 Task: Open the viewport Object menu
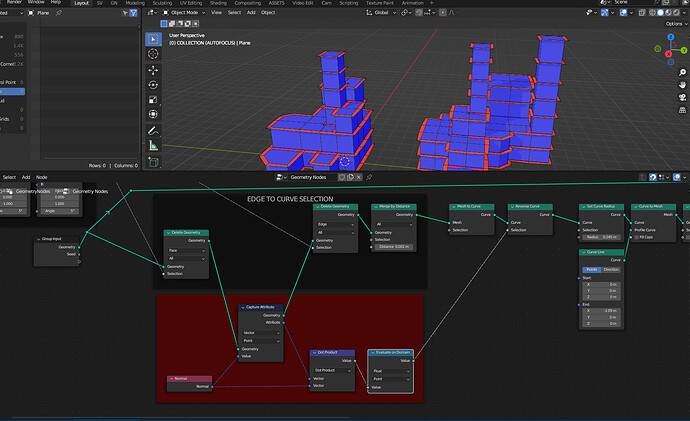pyautogui.click(x=268, y=13)
